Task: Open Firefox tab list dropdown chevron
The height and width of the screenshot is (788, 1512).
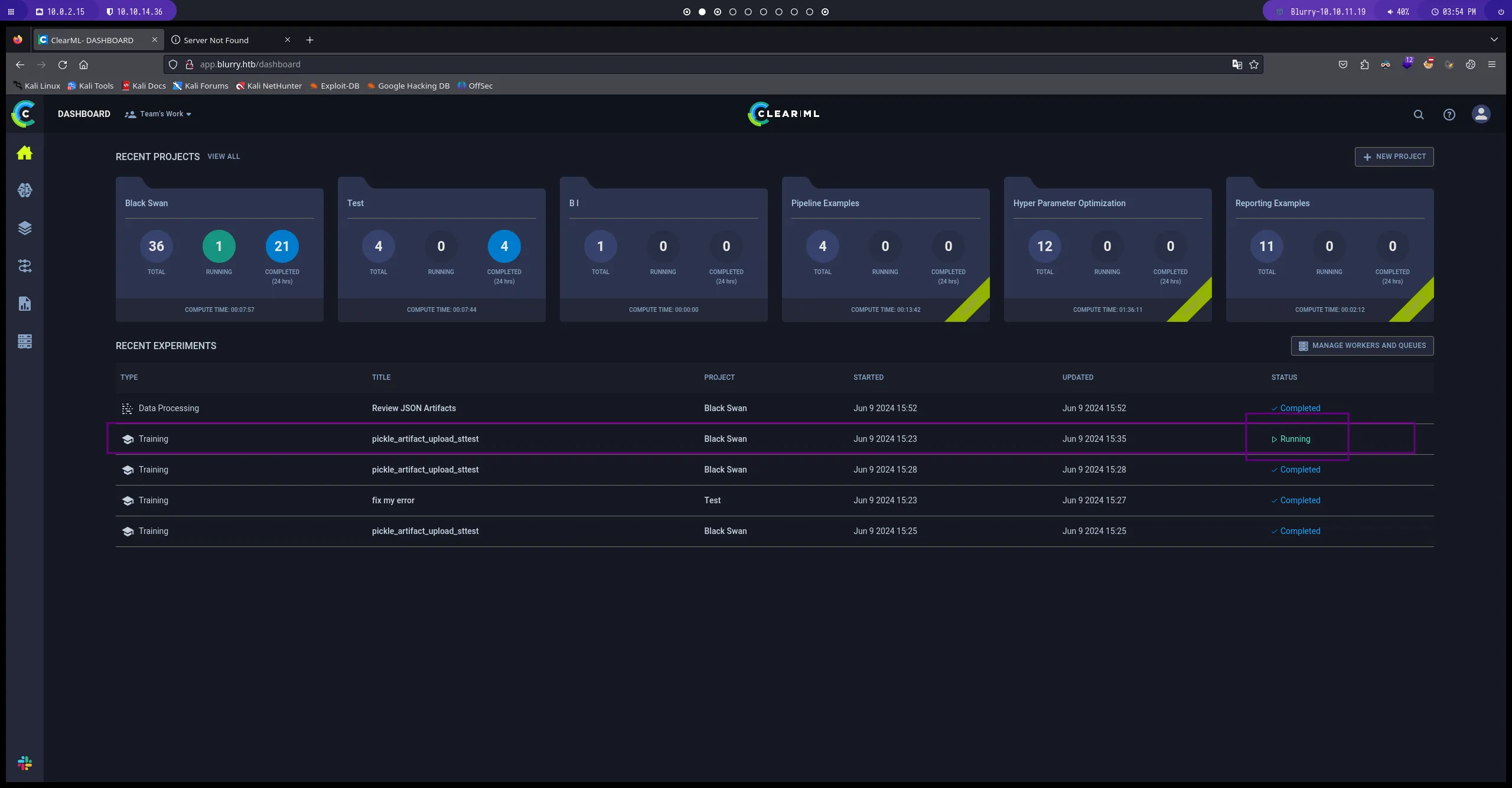Action: tap(1494, 40)
